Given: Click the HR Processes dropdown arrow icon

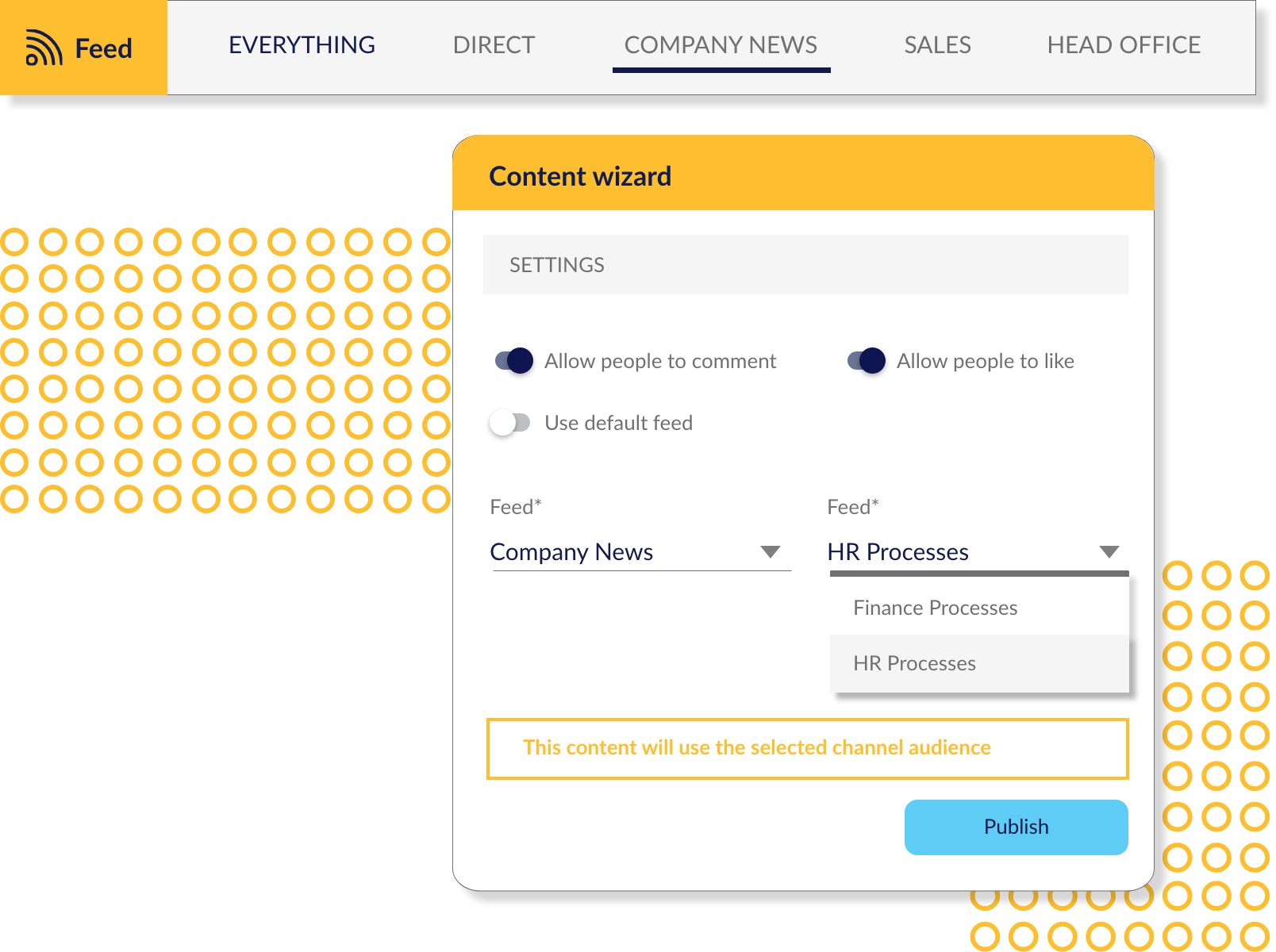Looking at the screenshot, I should pos(1109,552).
